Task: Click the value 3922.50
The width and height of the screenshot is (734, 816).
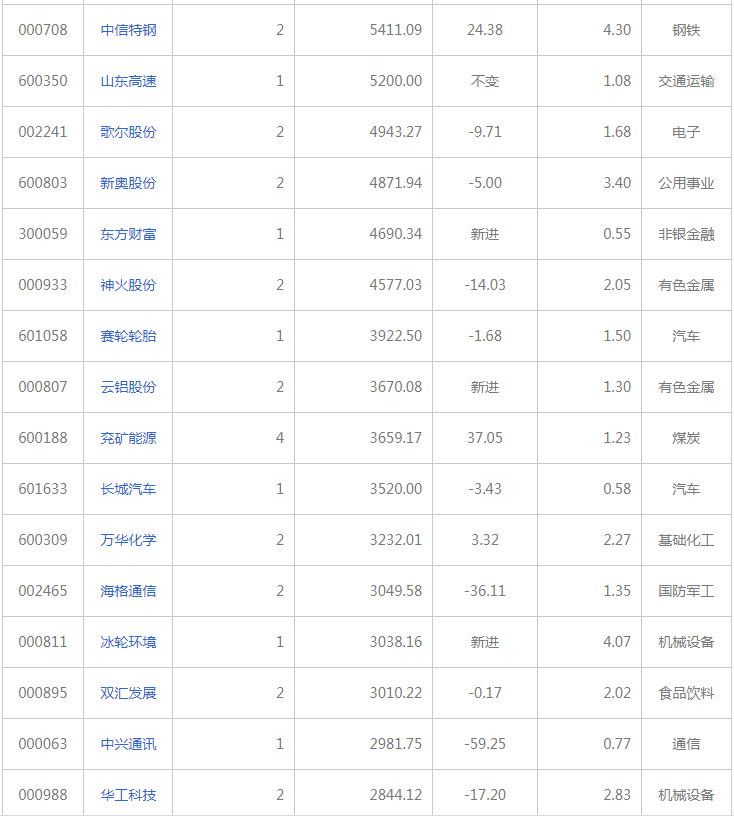Action: tap(396, 336)
